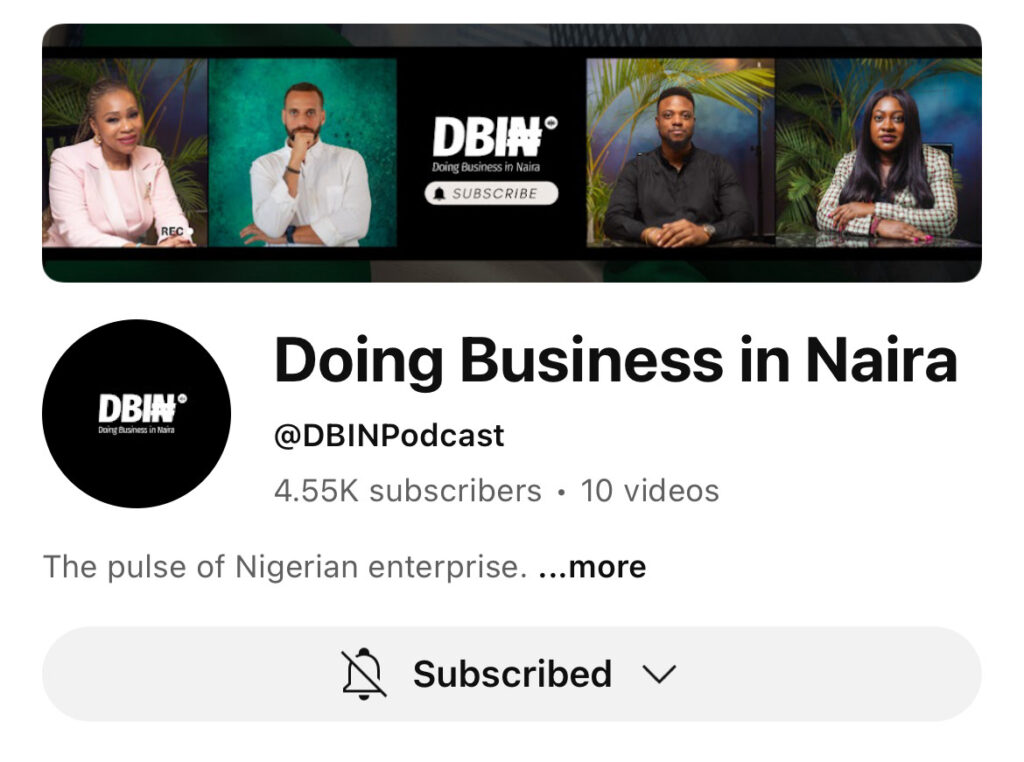Click the Doing Business in Naira channel title

coord(616,360)
